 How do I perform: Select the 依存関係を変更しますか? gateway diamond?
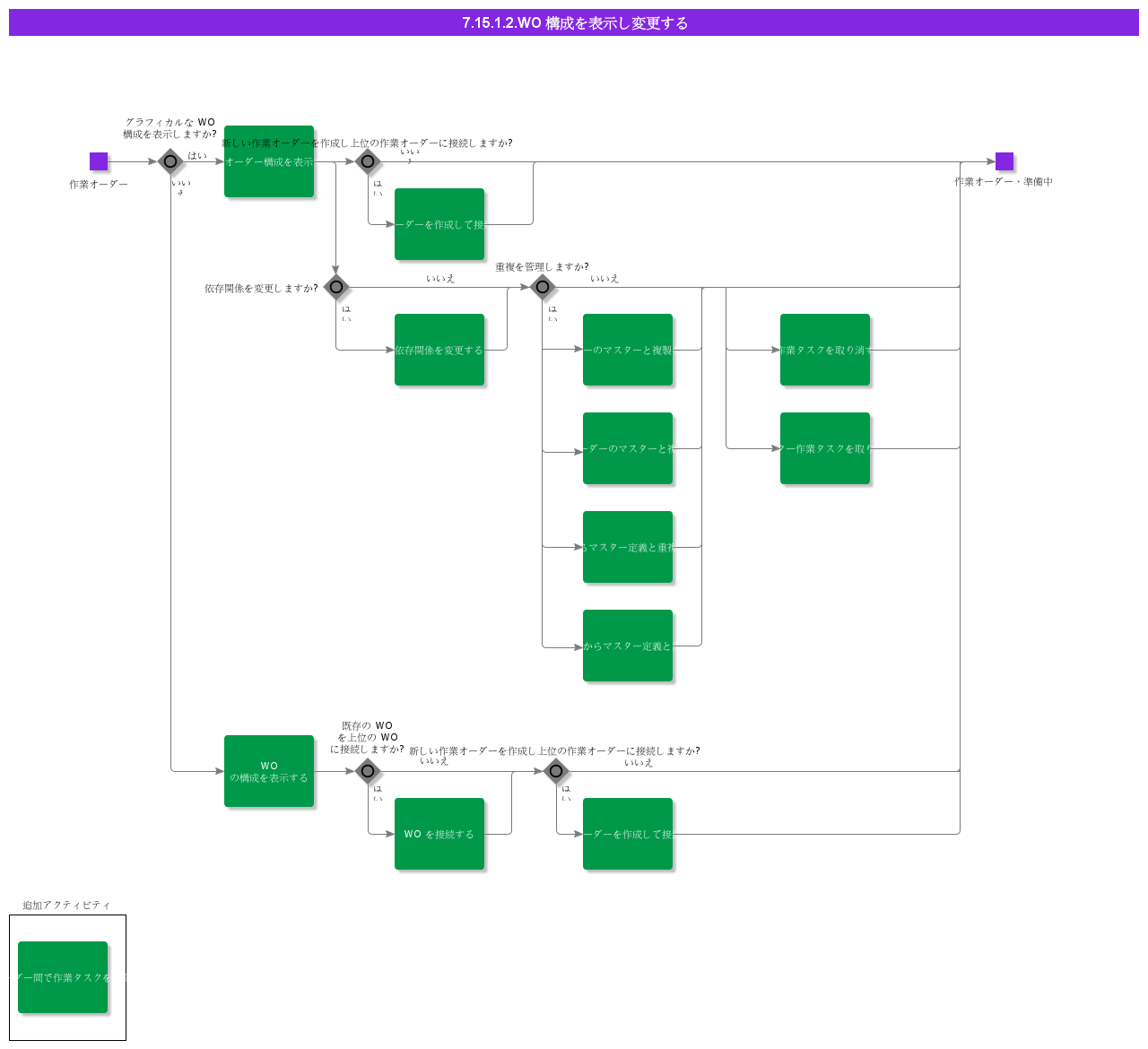coord(336,287)
